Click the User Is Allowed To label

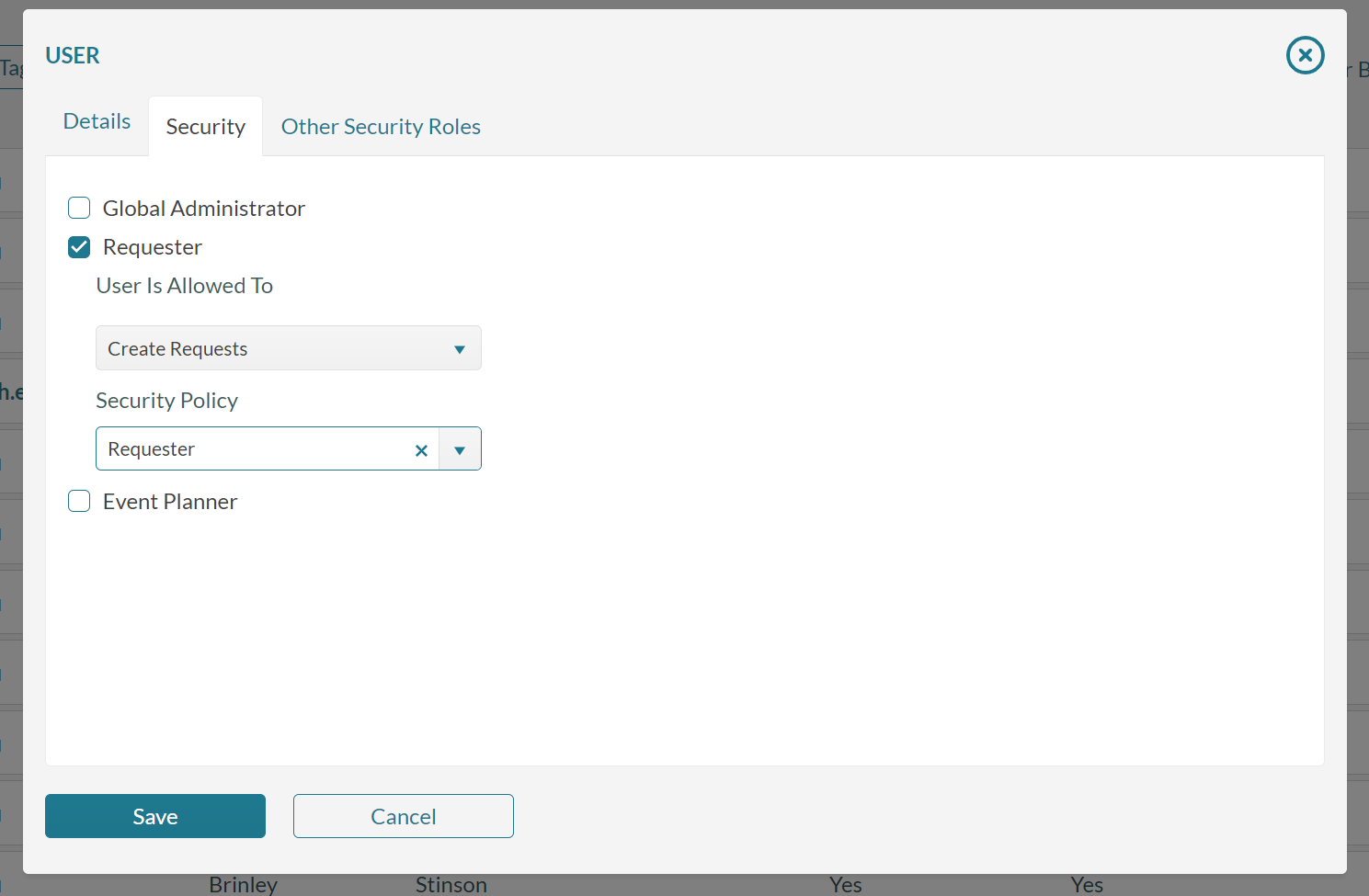pos(185,286)
